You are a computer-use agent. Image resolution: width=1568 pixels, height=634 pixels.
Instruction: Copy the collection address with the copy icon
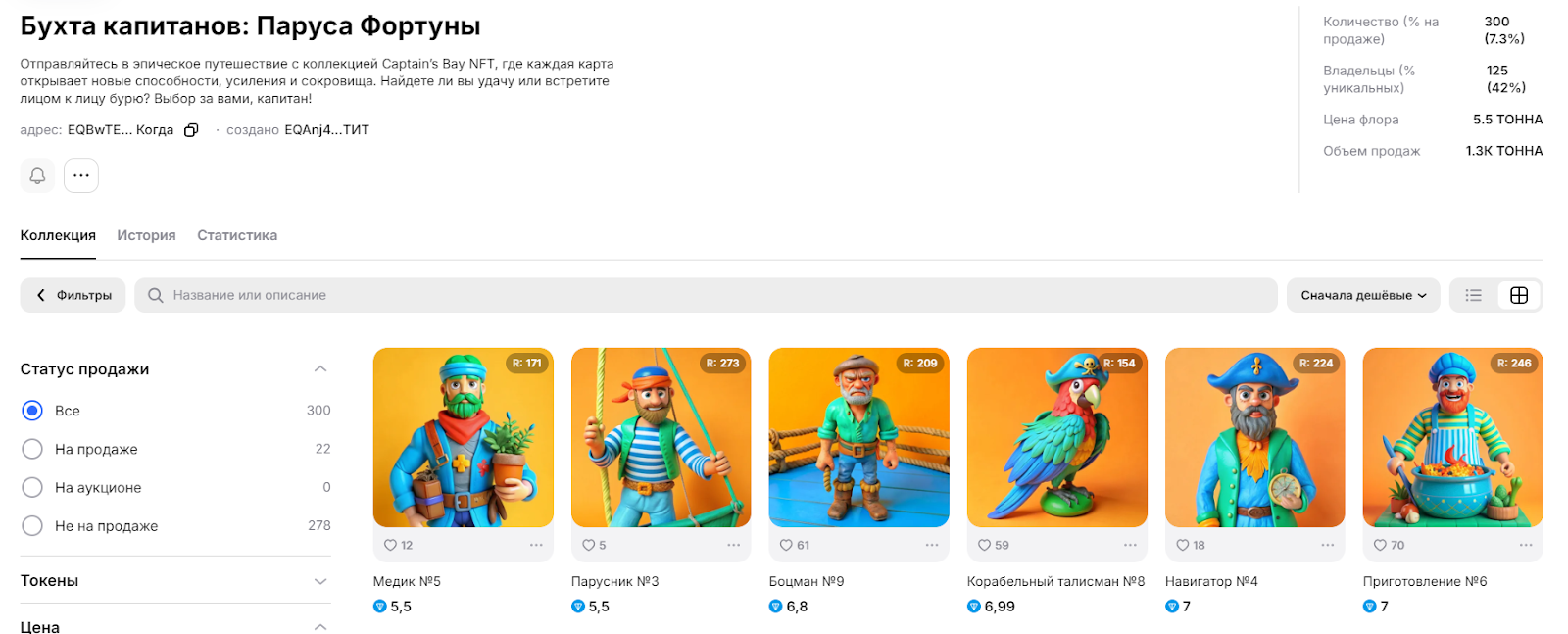[191, 130]
